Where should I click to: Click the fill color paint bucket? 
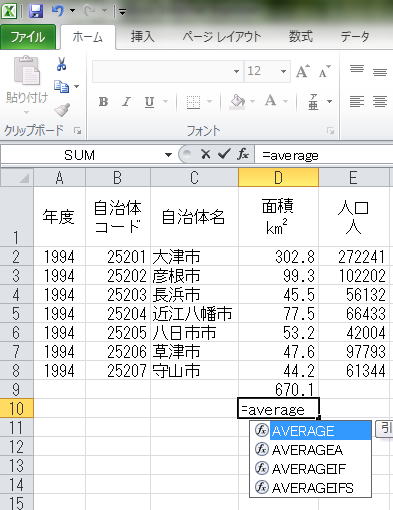237,101
